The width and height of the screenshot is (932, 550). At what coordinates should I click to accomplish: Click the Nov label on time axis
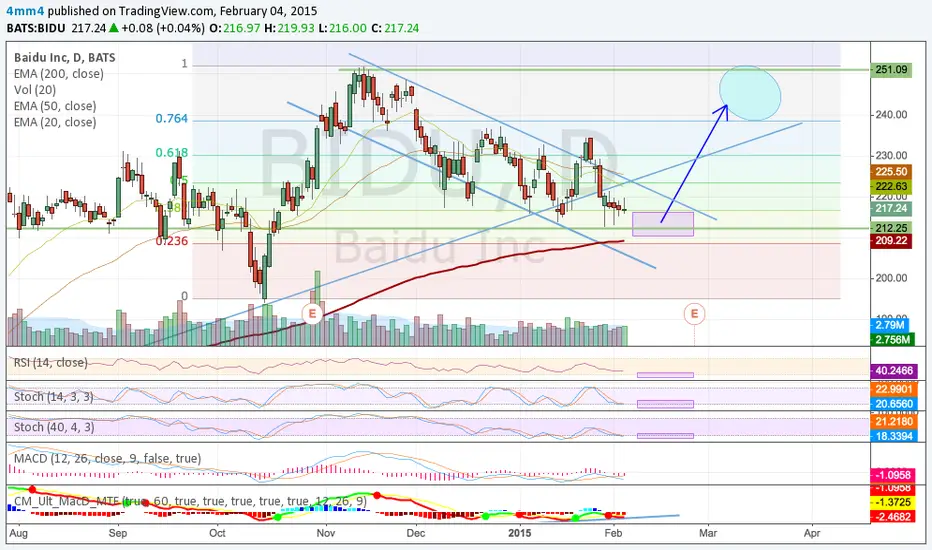[326, 533]
